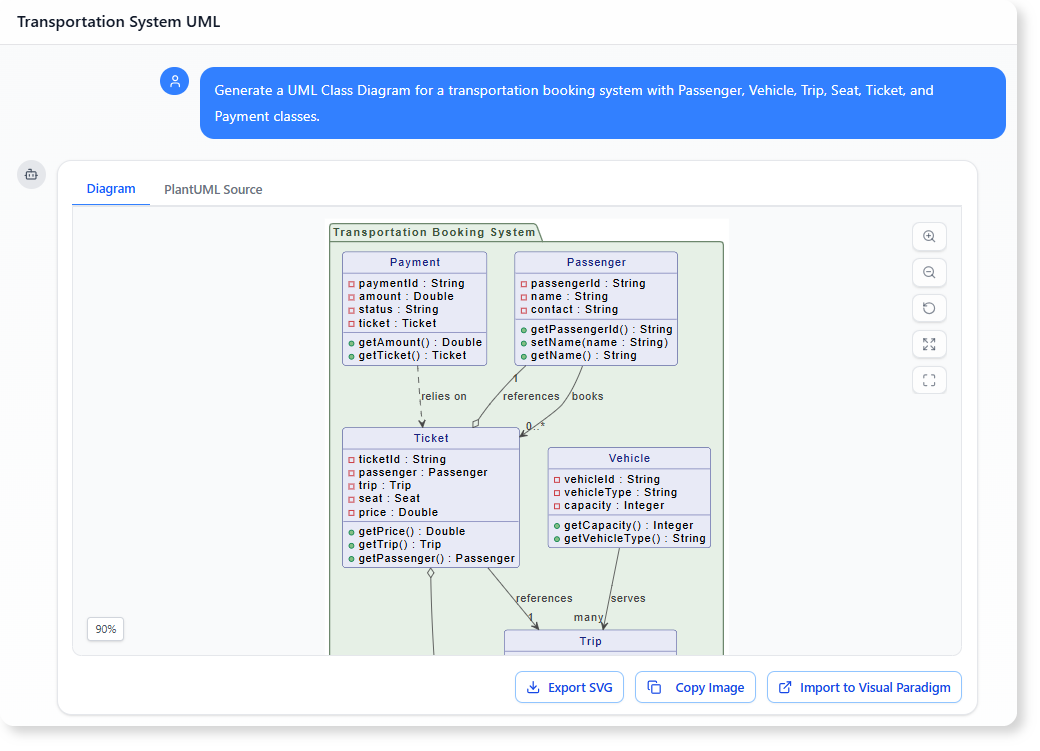The height and width of the screenshot is (751, 1040).
Task: Import the diagram to Visual Paradigm
Action: pos(864,687)
